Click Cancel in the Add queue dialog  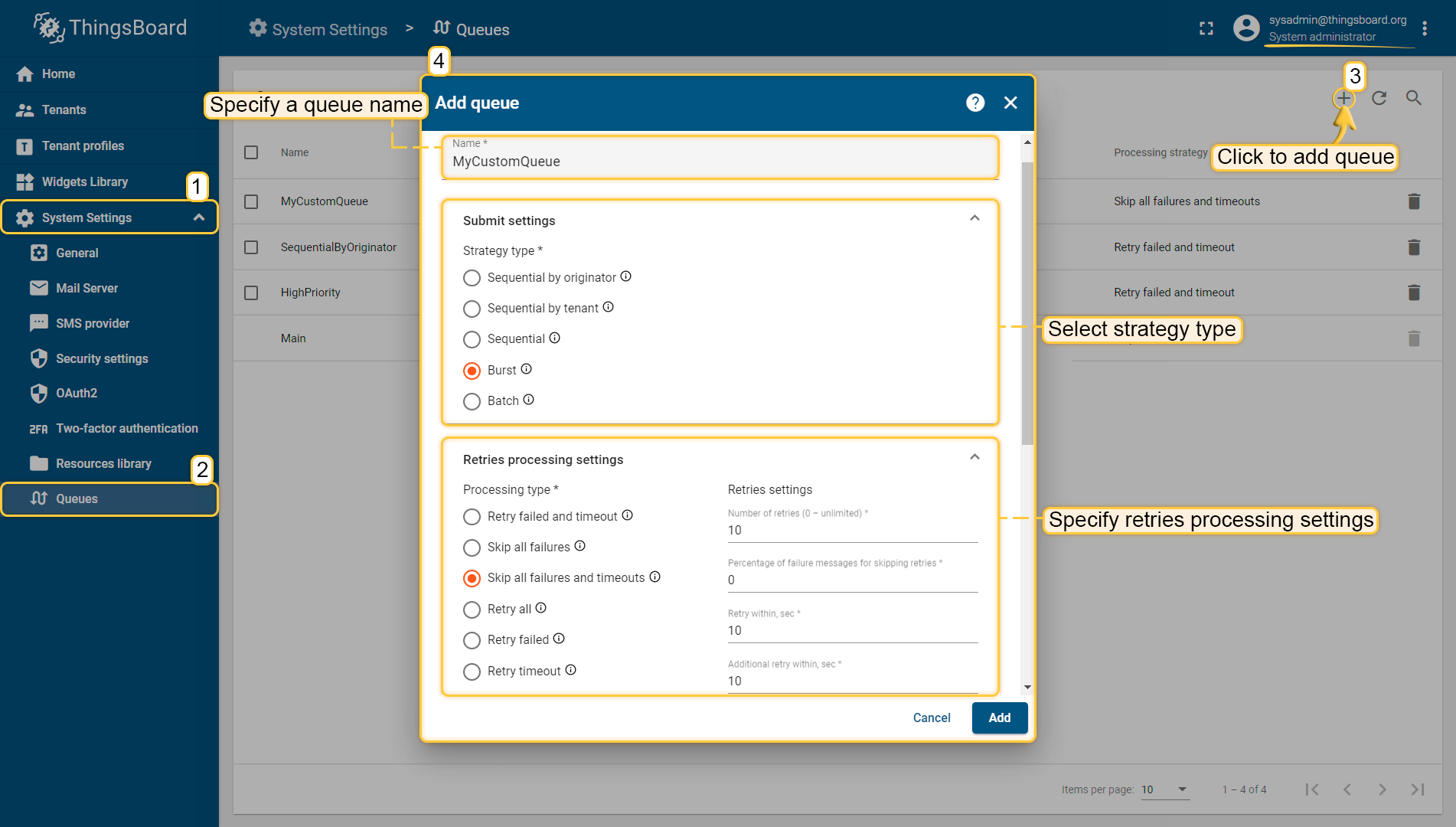[x=932, y=718]
